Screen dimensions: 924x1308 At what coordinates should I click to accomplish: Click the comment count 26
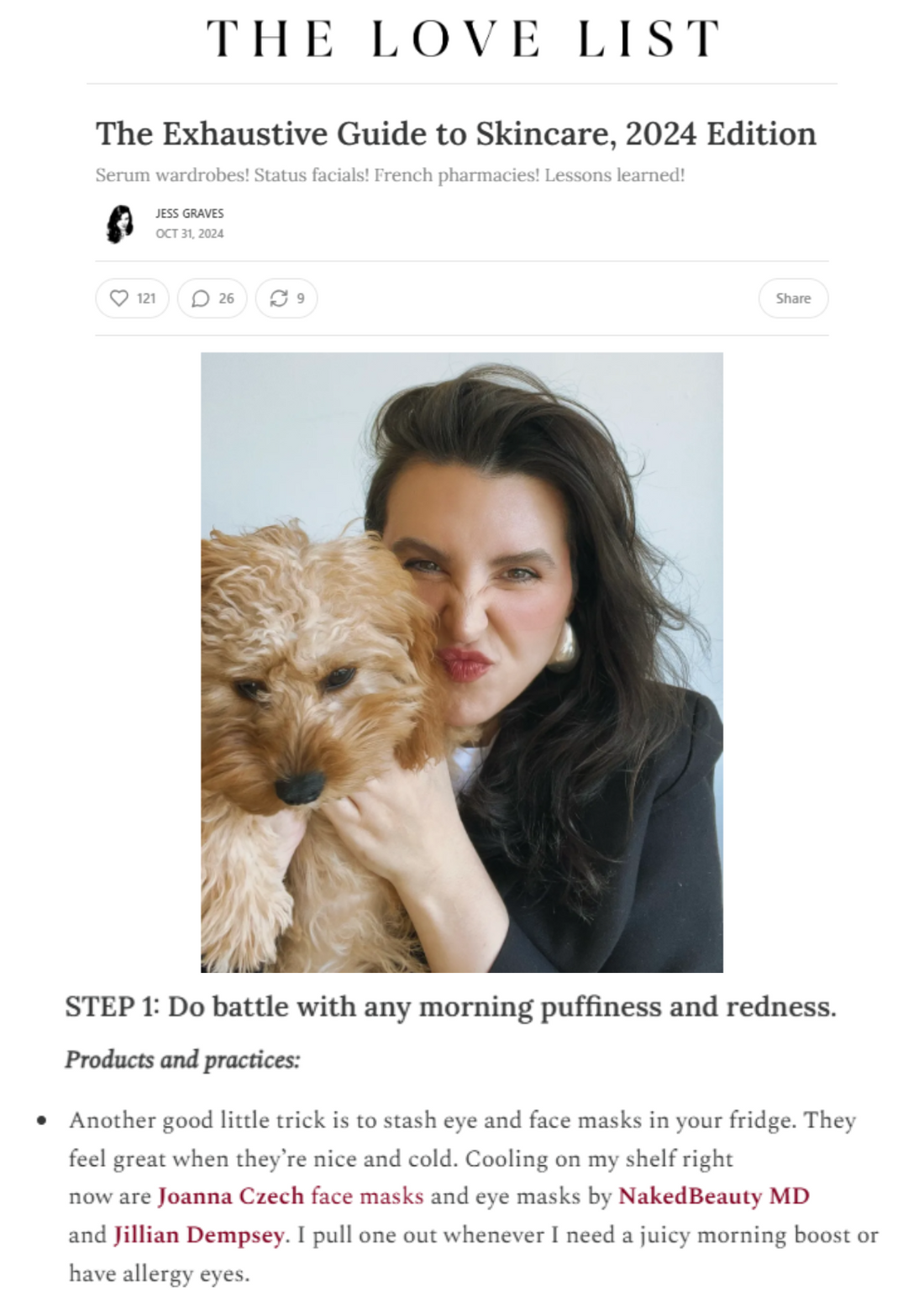click(x=226, y=298)
